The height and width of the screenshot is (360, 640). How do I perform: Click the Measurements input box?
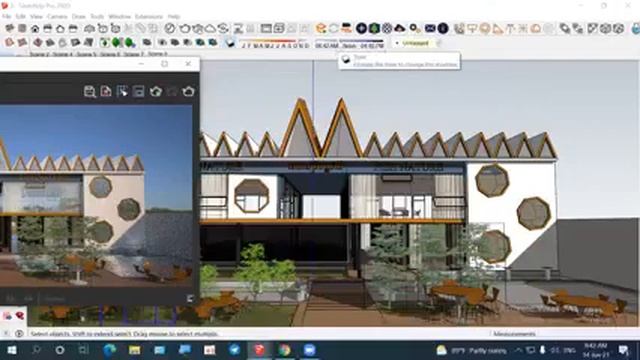click(587, 334)
